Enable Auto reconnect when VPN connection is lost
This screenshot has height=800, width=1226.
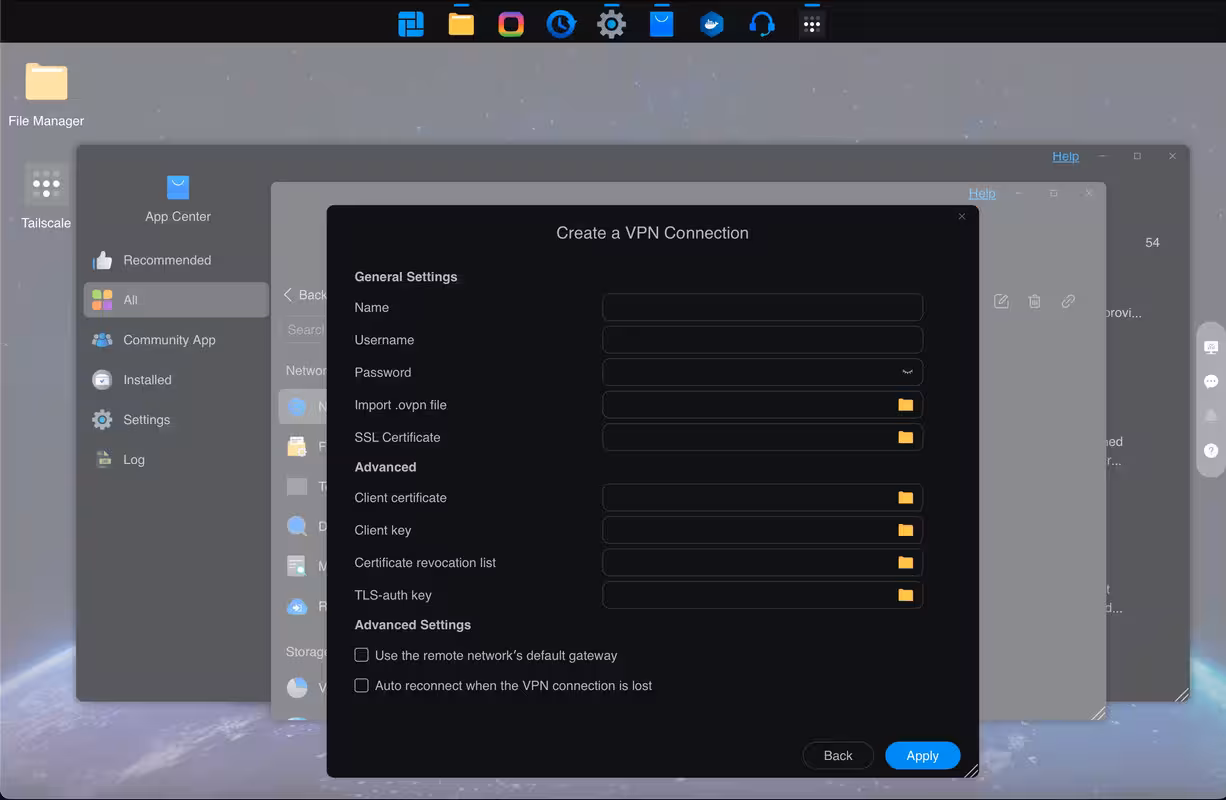point(362,685)
